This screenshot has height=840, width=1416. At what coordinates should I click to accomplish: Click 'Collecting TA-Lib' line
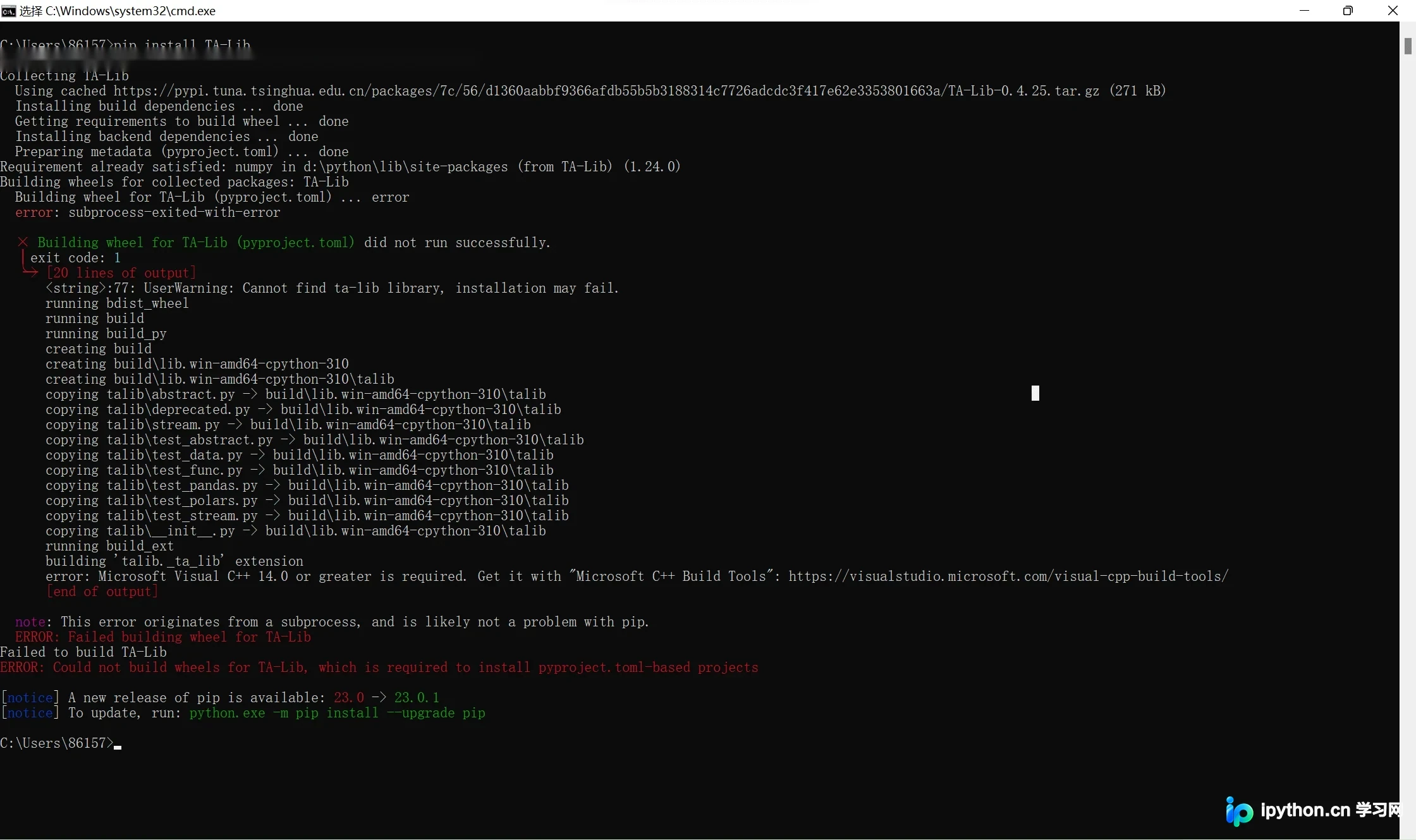tap(64, 75)
